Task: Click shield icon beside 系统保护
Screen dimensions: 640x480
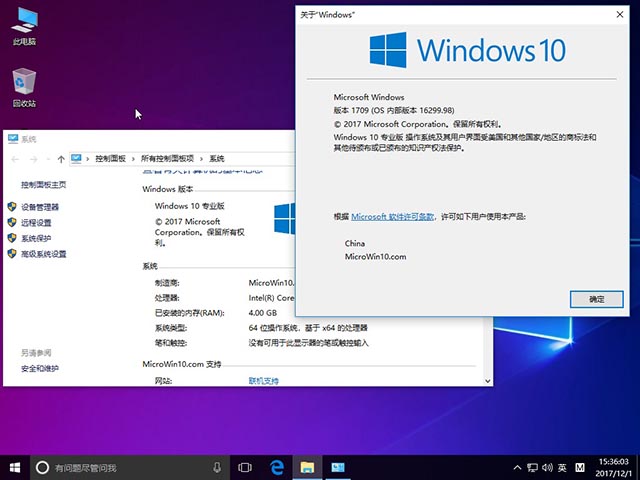Action: tap(12, 238)
